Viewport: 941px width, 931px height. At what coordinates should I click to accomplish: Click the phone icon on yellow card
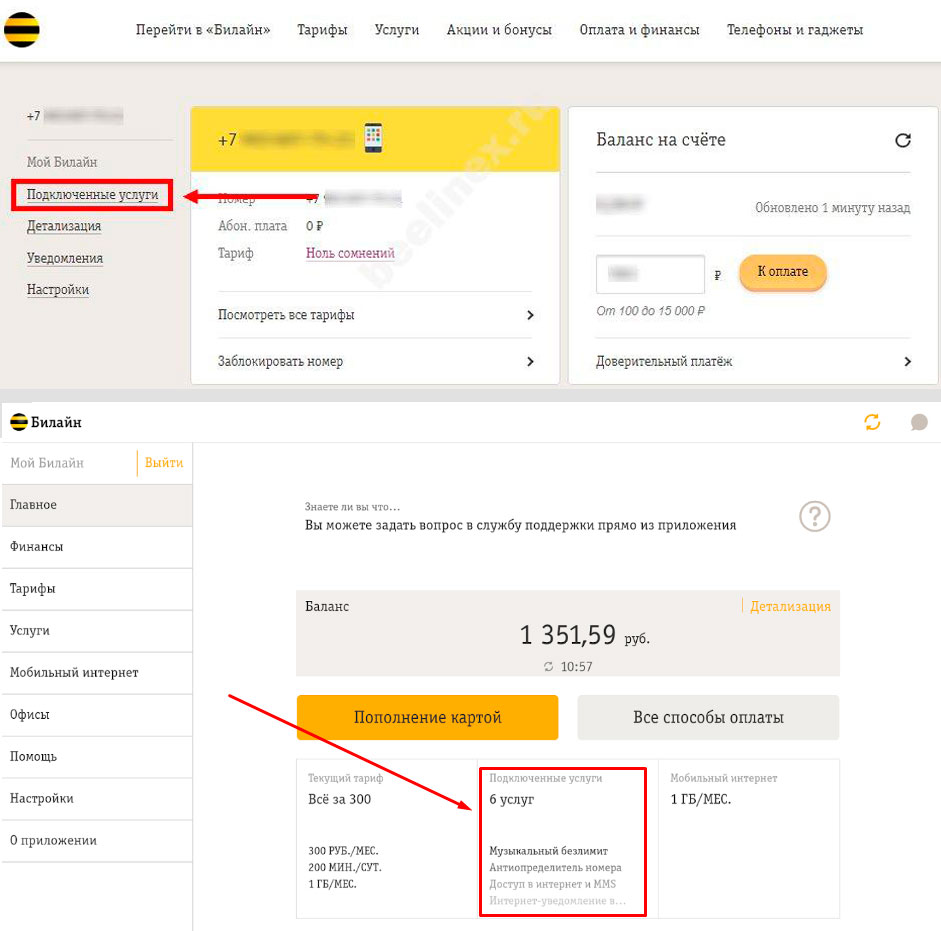tap(373, 138)
